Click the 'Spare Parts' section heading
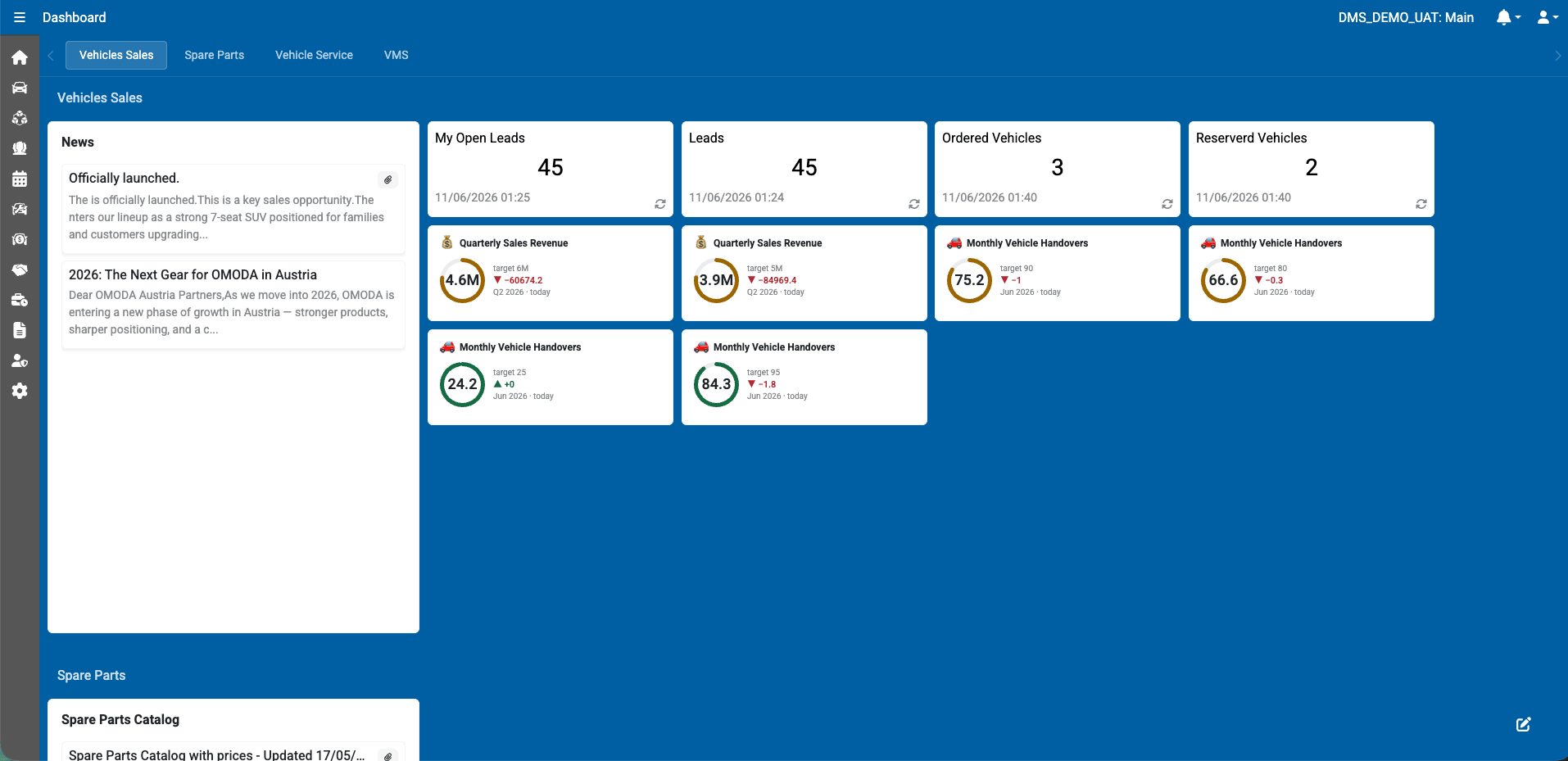The height and width of the screenshot is (761, 1568). [92, 675]
